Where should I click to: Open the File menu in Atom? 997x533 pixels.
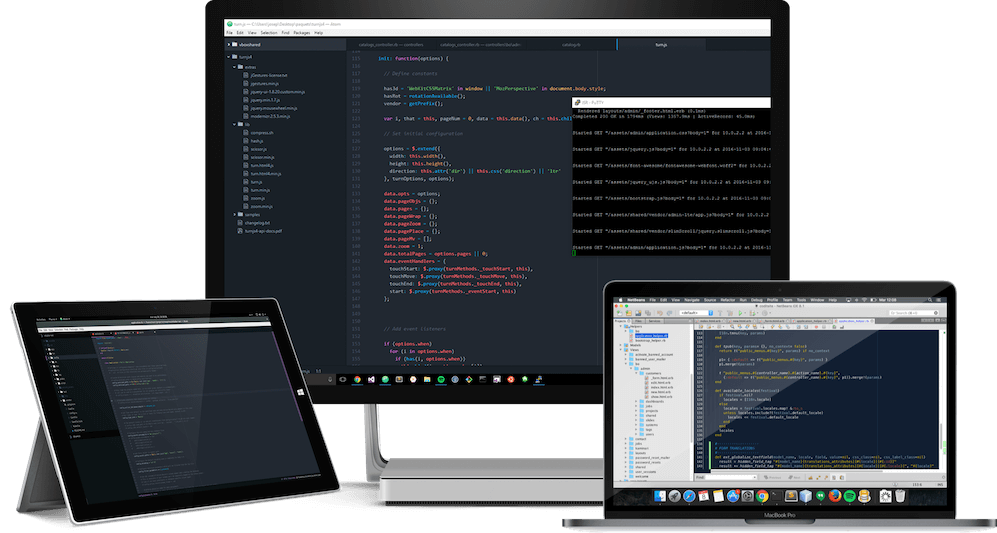[x=230, y=32]
